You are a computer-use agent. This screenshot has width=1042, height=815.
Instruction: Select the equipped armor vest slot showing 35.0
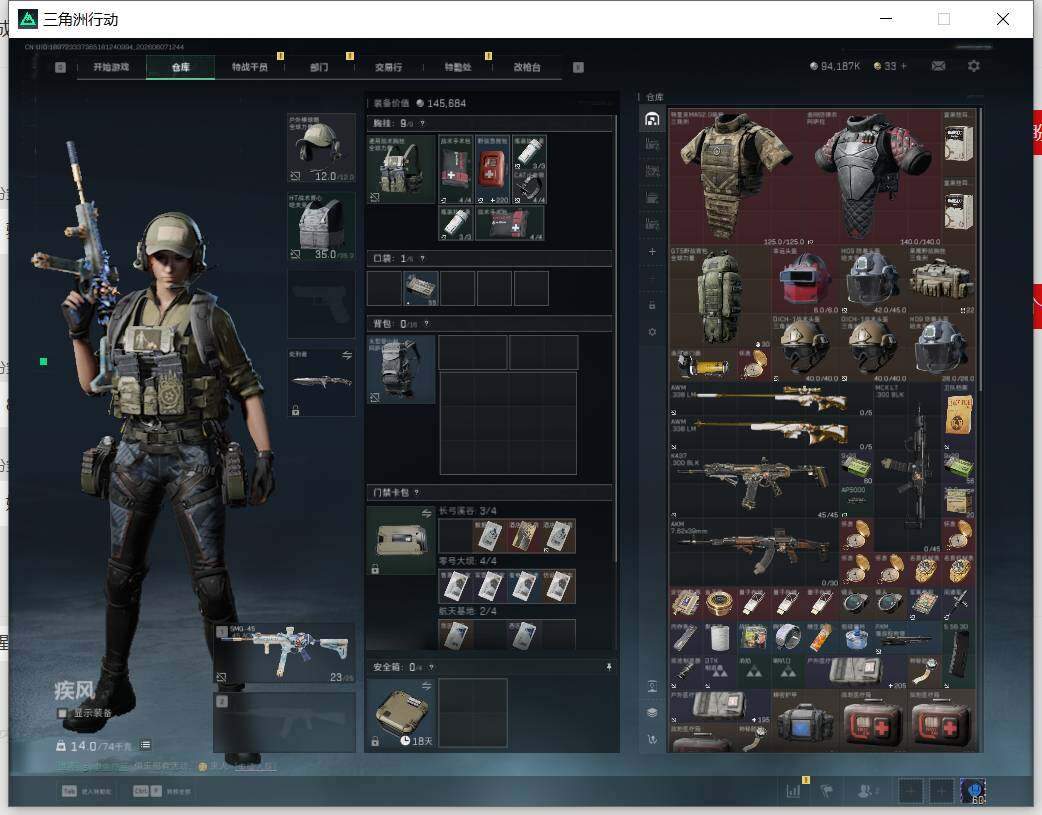pos(321,226)
